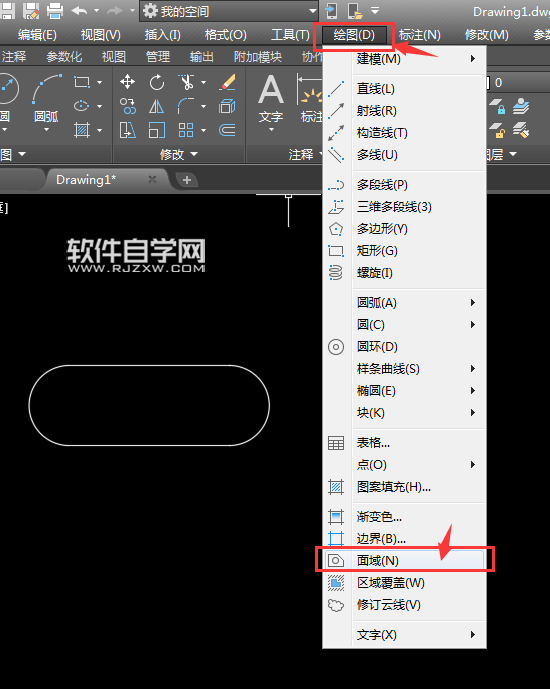This screenshot has height=689, width=550.
Task: Select the Stretch tool icon
Action: [x=127, y=130]
